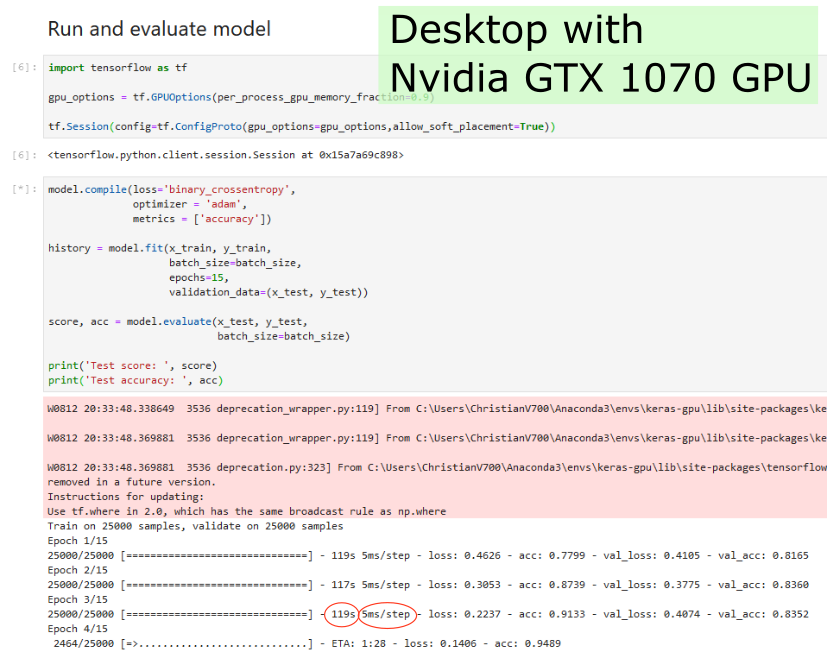Click the val_loss: 0.3775 value
This screenshot has width=827, height=652.
(x=651, y=585)
